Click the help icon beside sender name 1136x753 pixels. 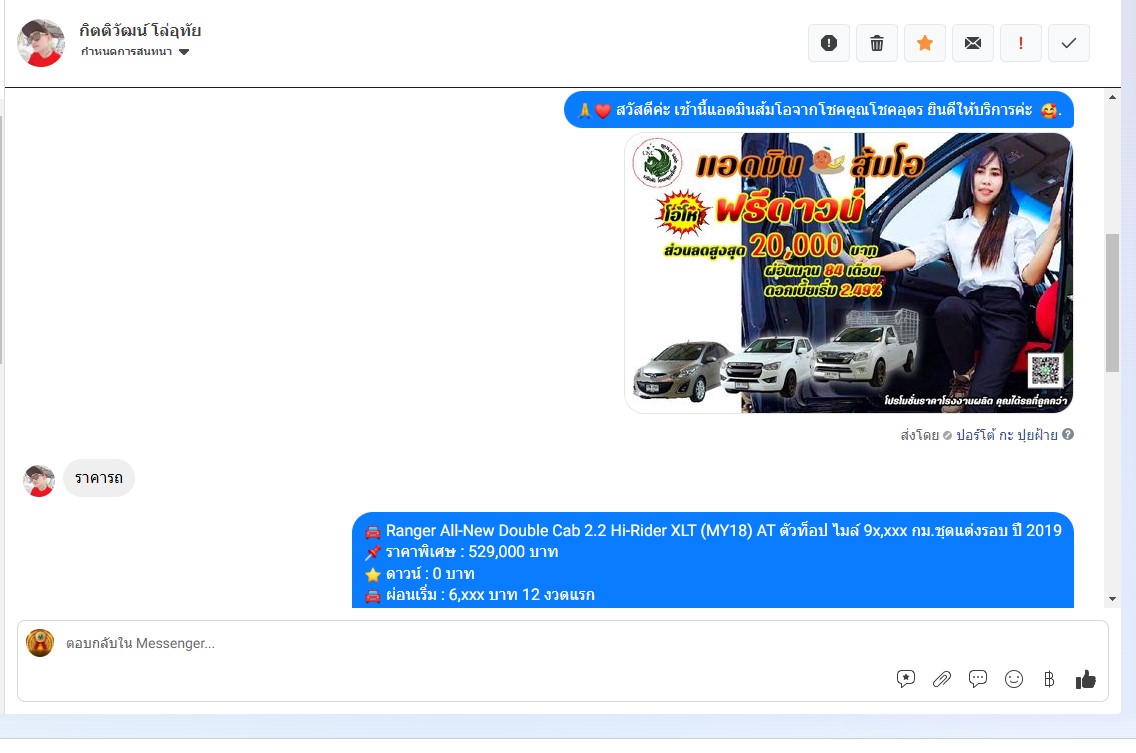point(1068,435)
